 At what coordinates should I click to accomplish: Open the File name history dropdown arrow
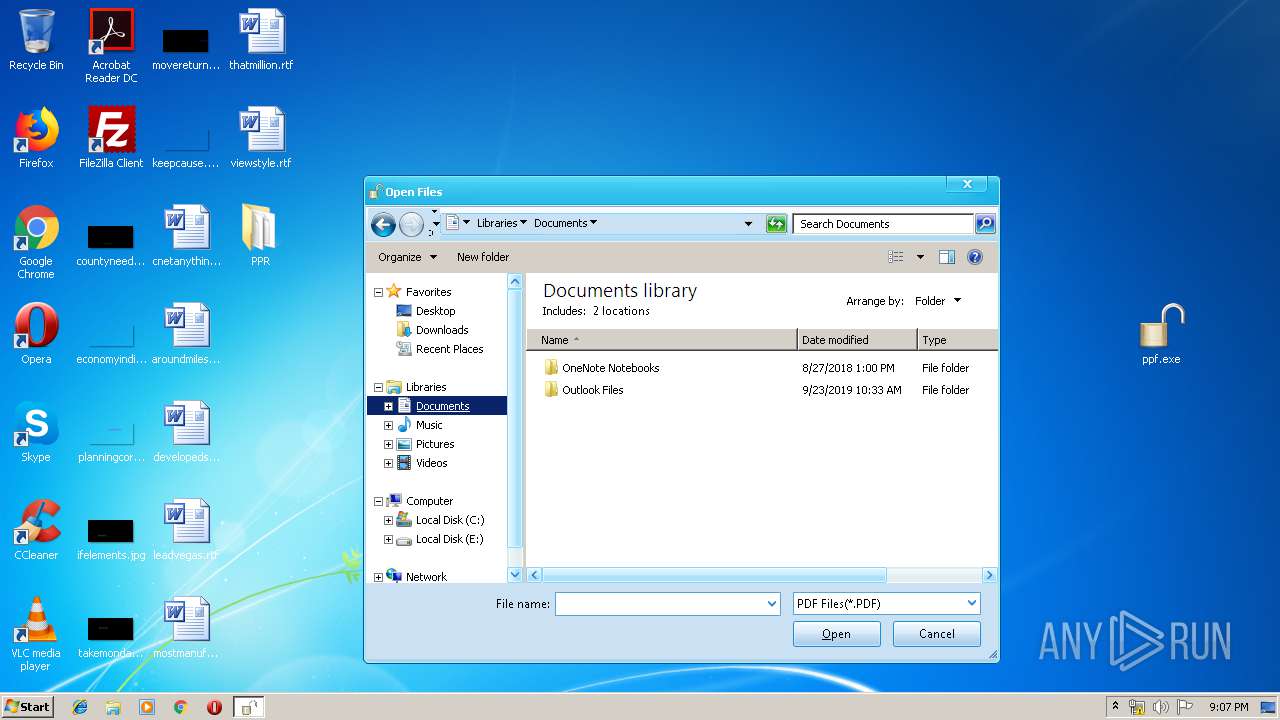click(x=771, y=604)
